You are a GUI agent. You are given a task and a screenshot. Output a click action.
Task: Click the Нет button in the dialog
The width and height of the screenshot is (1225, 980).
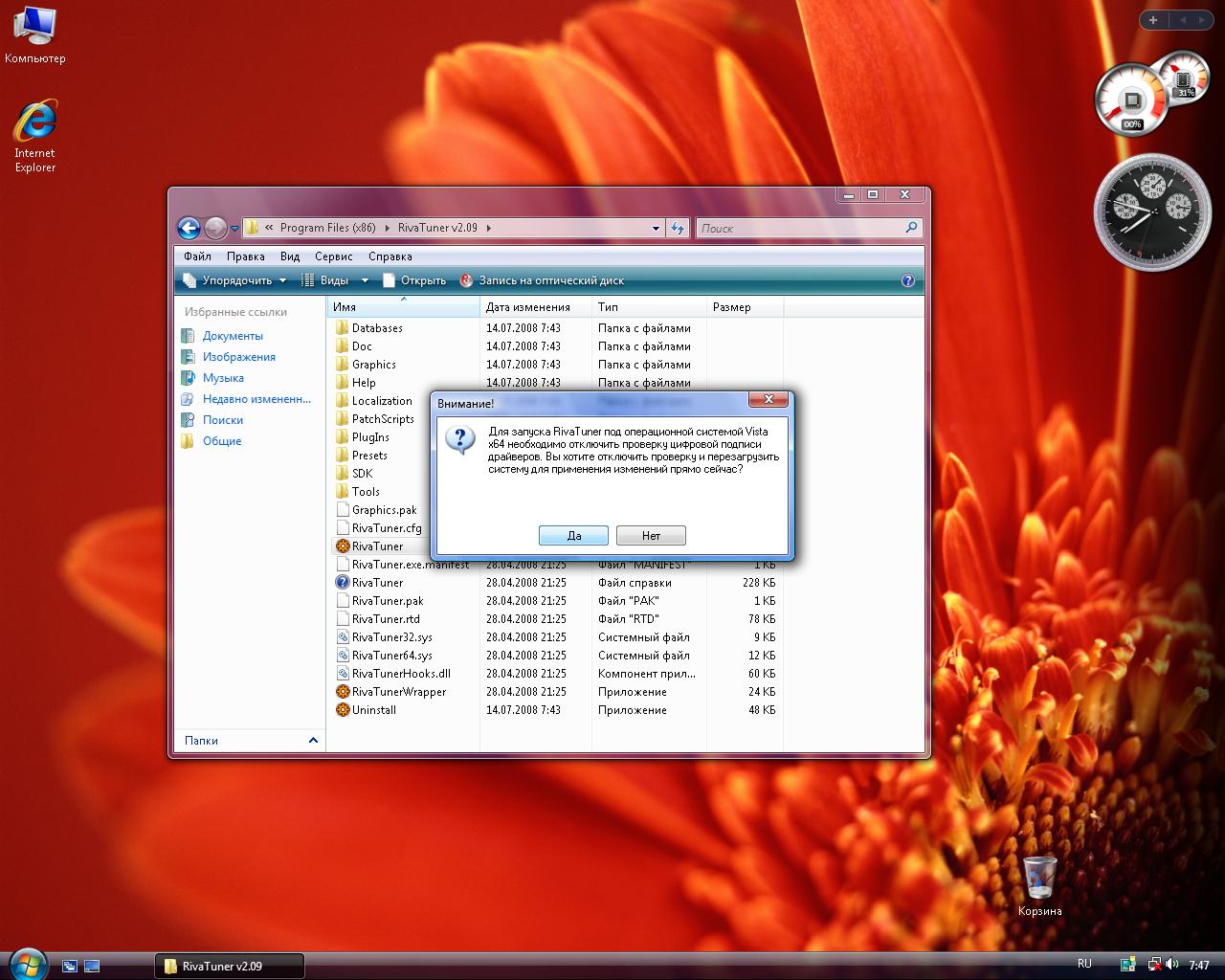tap(651, 536)
